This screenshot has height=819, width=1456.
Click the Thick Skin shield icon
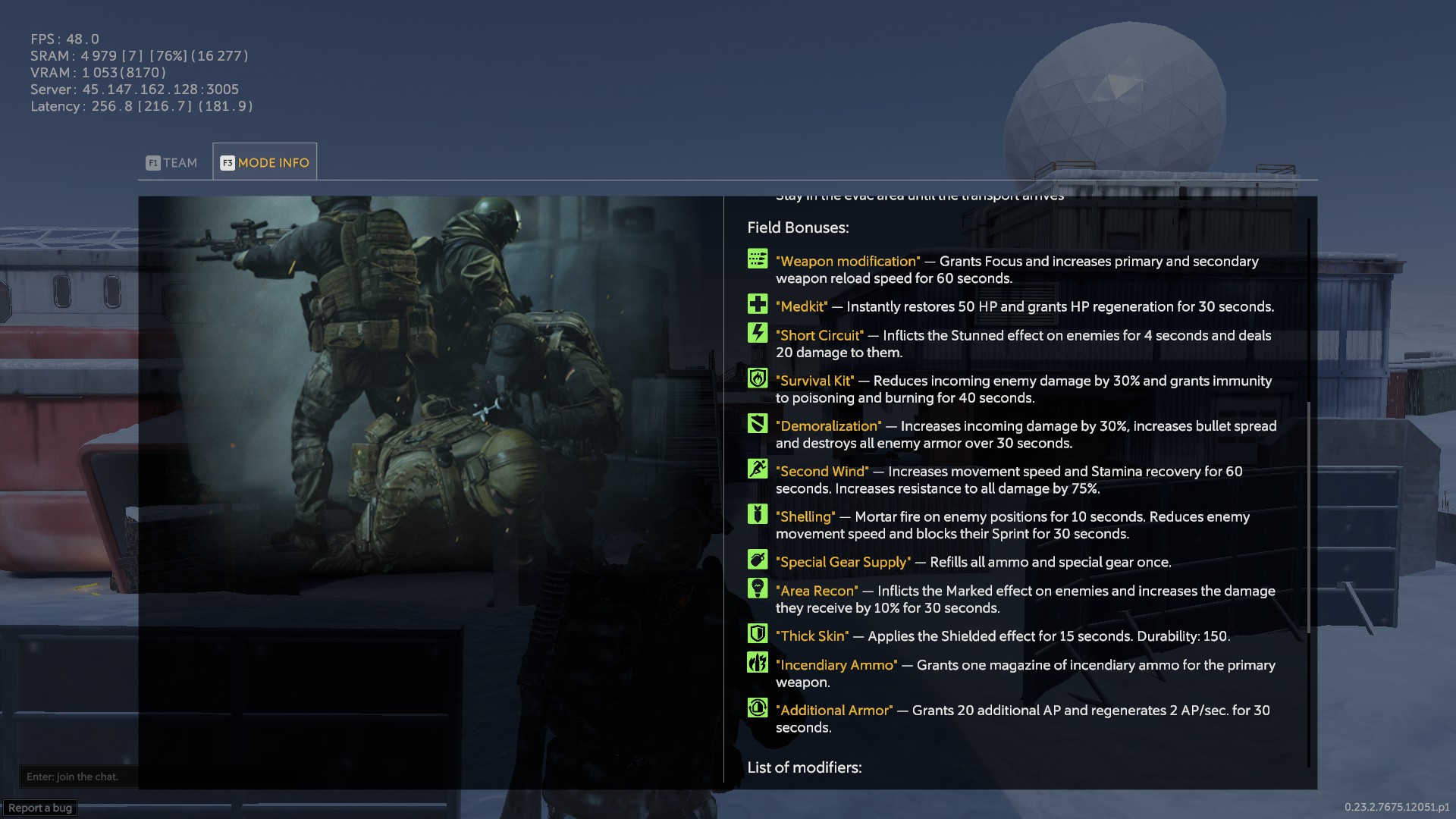[757, 634]
